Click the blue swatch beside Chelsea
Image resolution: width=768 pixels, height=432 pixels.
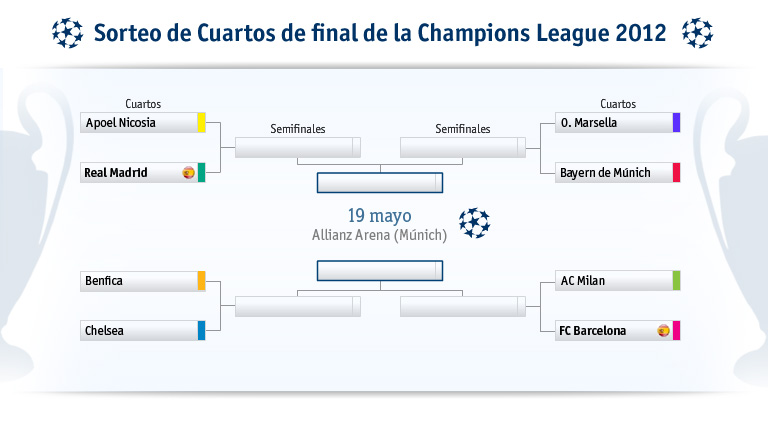pos(201,331)
